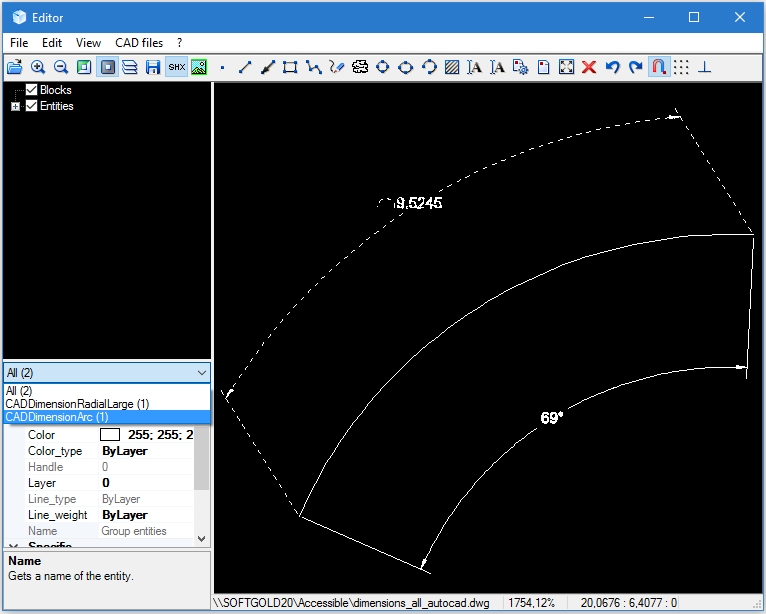This screenshot has height=614, width=766.
Task: Choose CADDimensionArc (1) from dropdown list
Action: pos(57,417)
